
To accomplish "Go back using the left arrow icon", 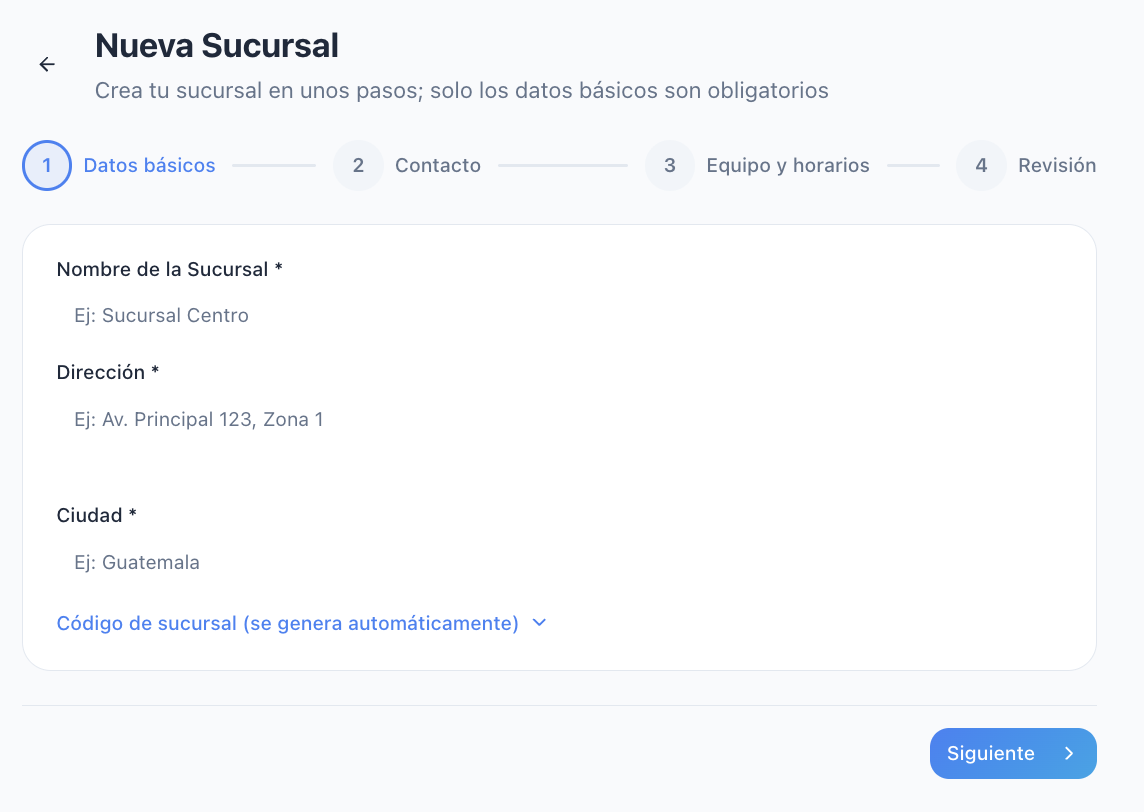I will (x=47, y=64).
